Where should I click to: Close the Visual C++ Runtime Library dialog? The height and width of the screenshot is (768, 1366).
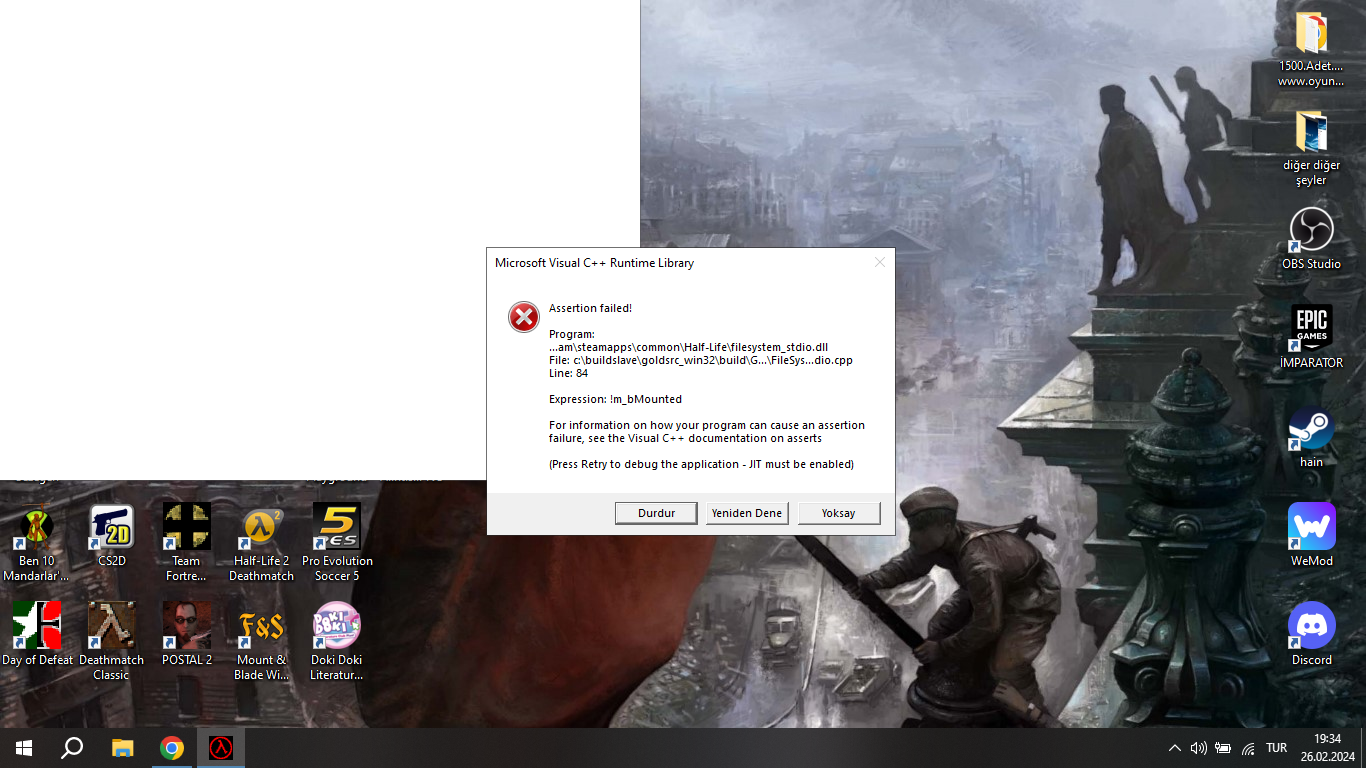[x=880, y=263]
